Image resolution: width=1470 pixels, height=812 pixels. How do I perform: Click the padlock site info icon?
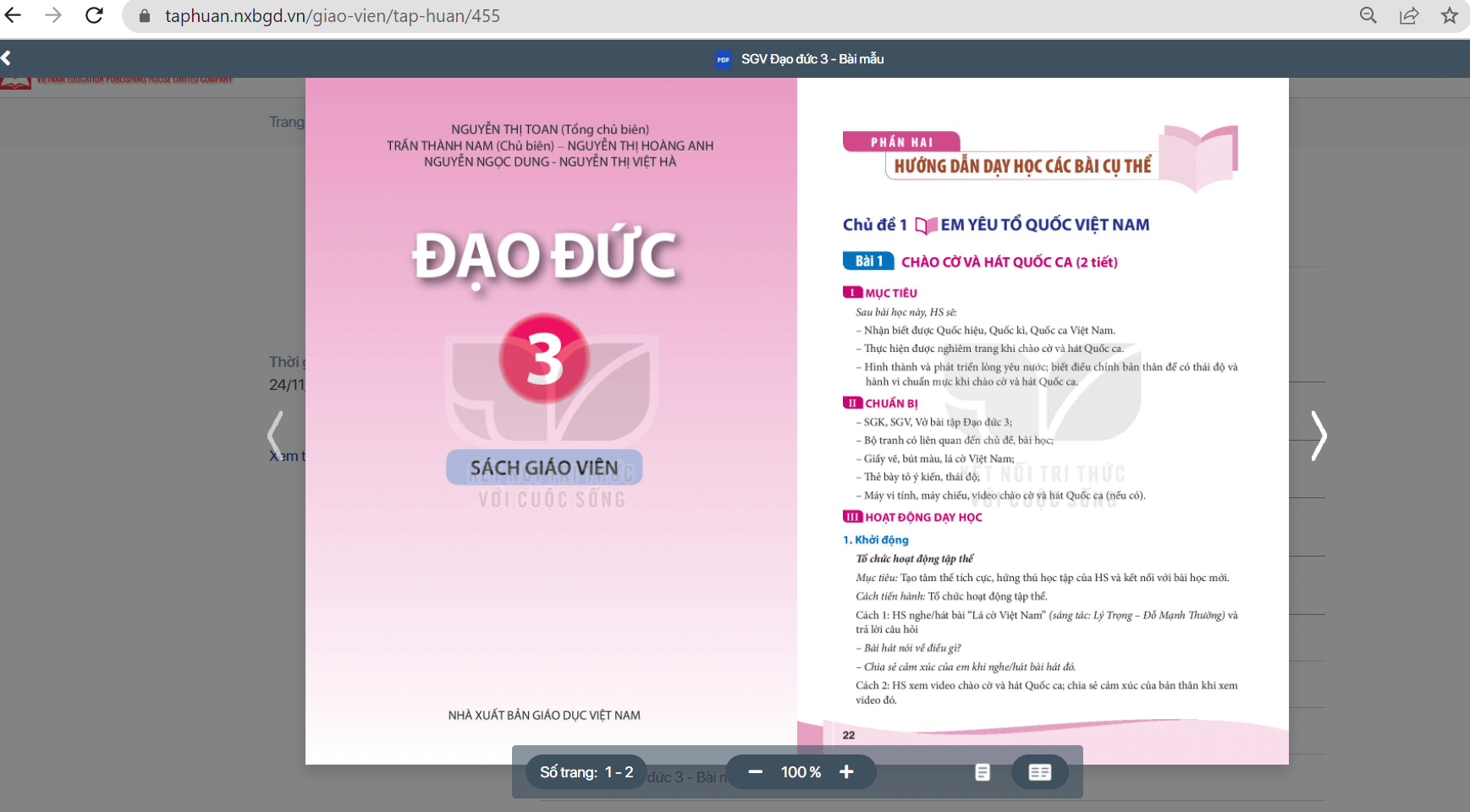145,16
